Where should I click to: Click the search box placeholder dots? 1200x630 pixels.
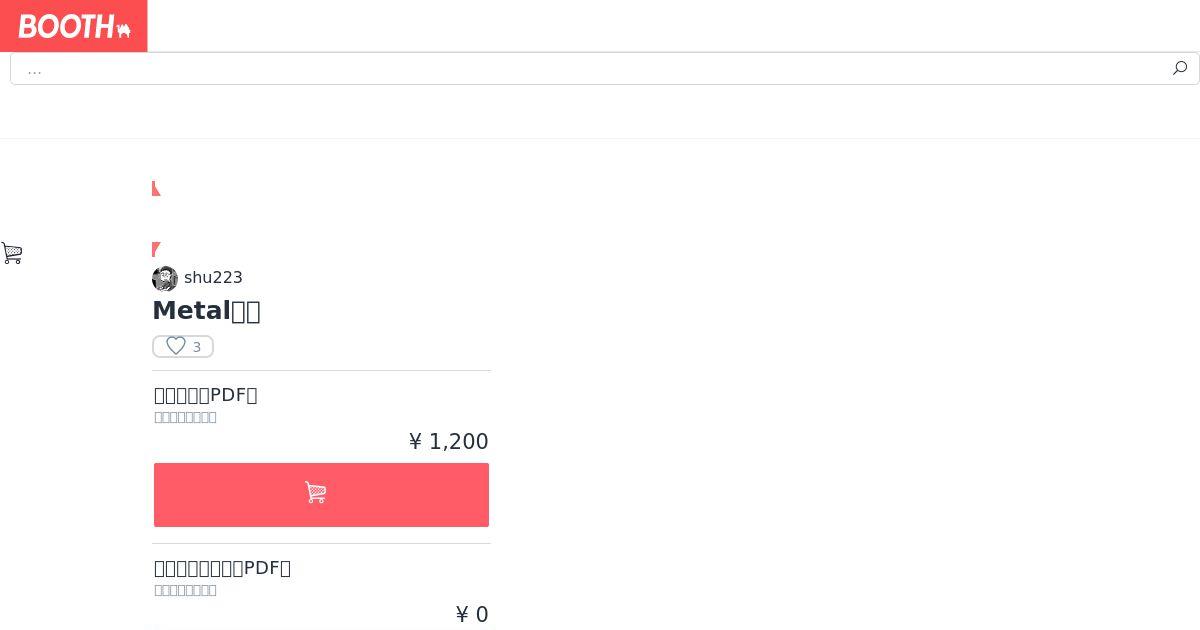click(34, 69)
